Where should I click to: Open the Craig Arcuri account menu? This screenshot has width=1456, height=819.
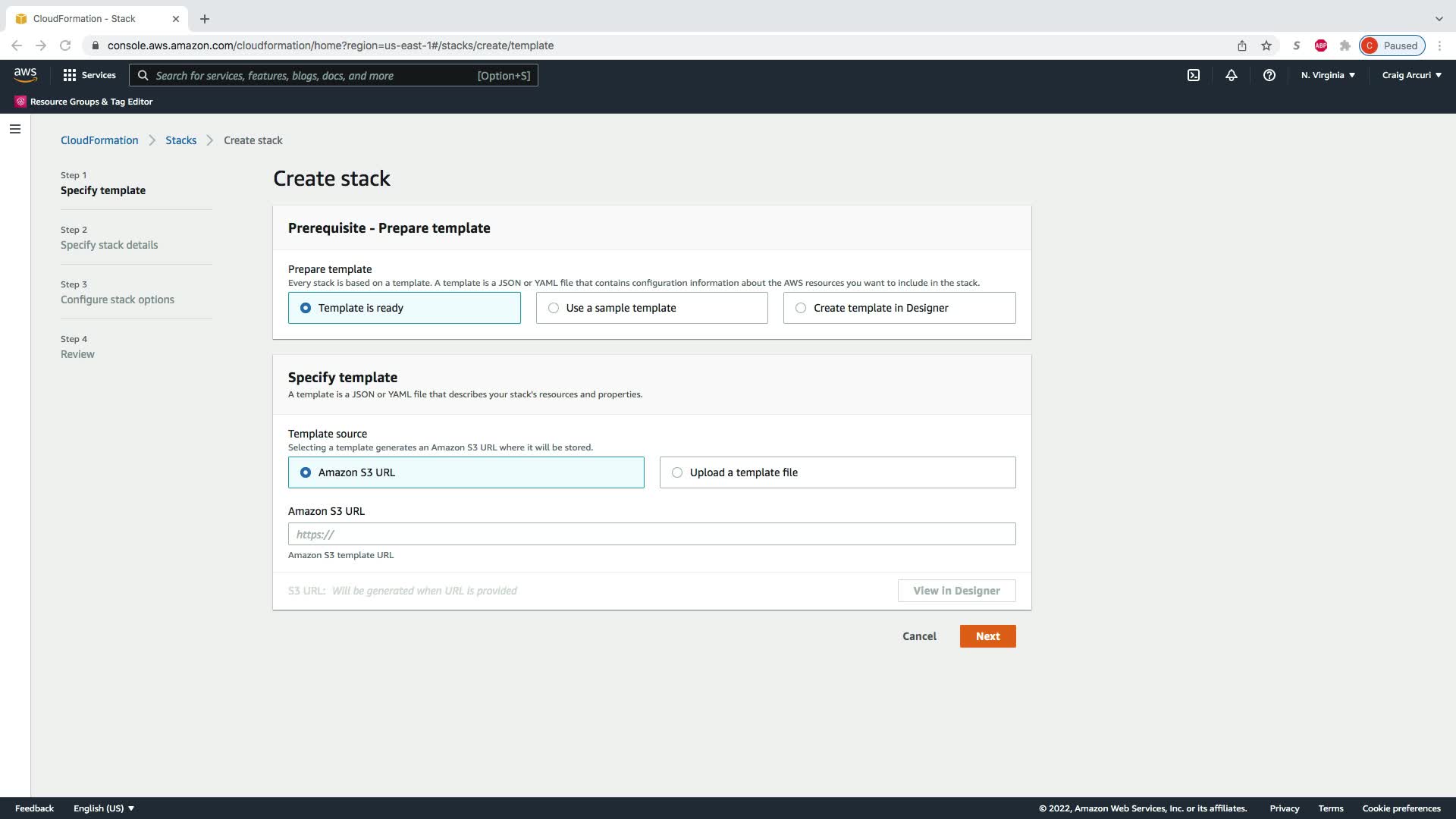coord(1411,75)
